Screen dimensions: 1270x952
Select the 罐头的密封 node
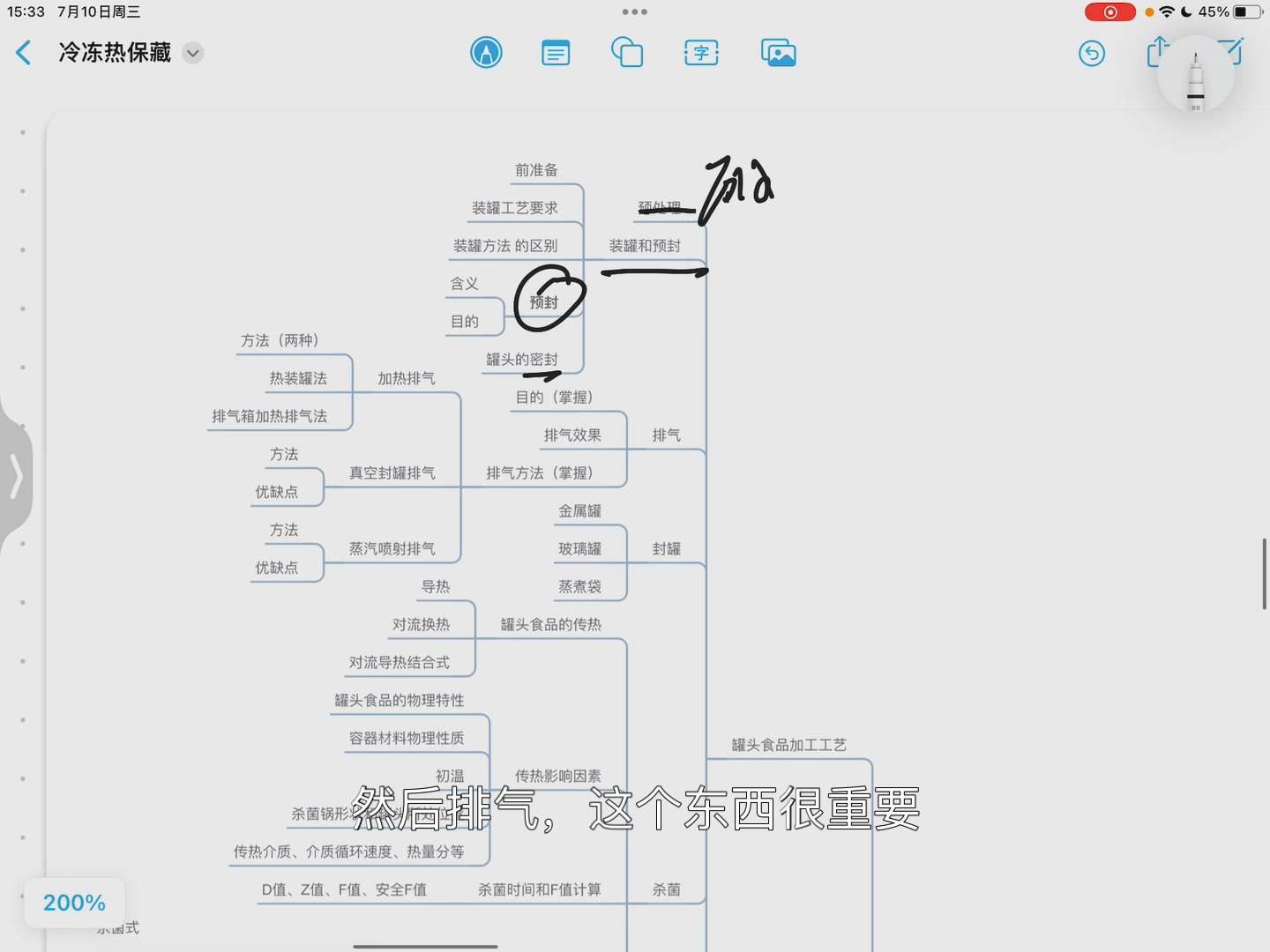click(x=522, y=360)
